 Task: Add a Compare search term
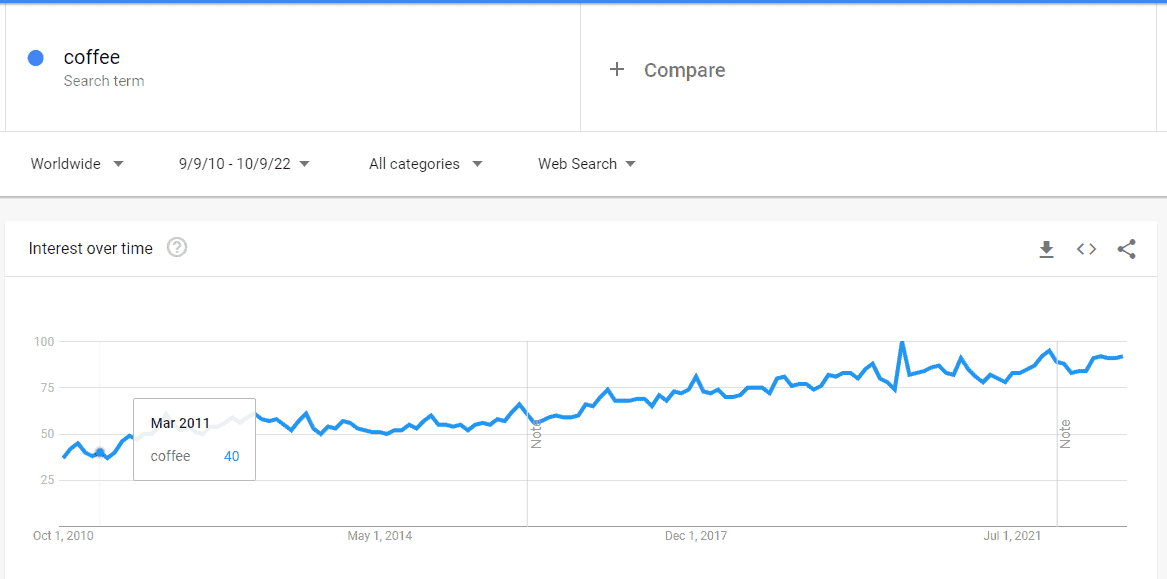point(685,70)
